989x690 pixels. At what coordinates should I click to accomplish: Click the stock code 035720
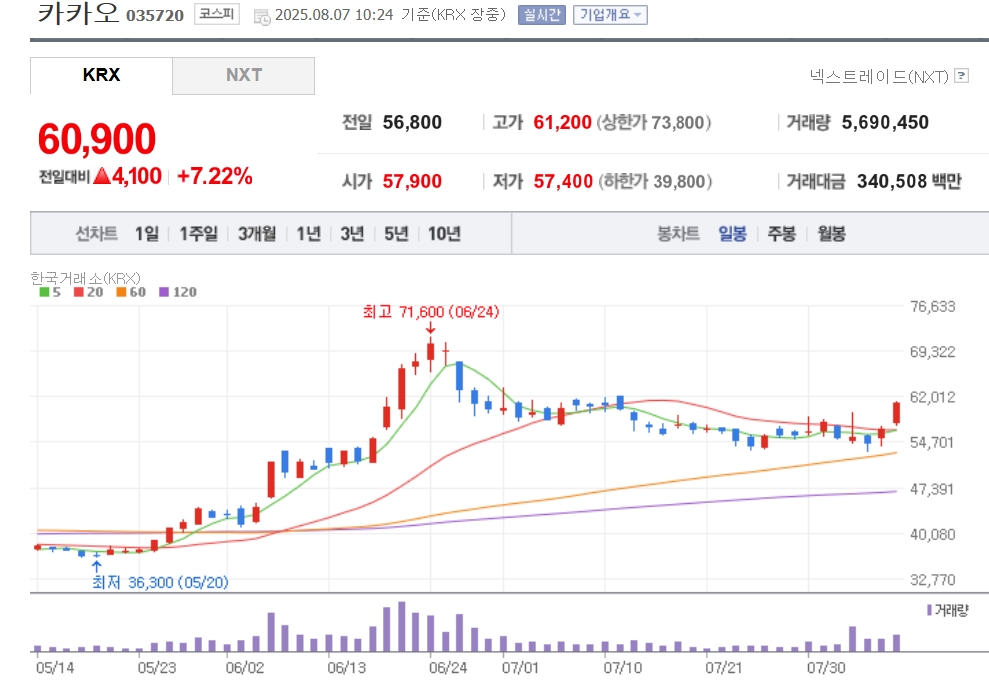click(155, 16)
